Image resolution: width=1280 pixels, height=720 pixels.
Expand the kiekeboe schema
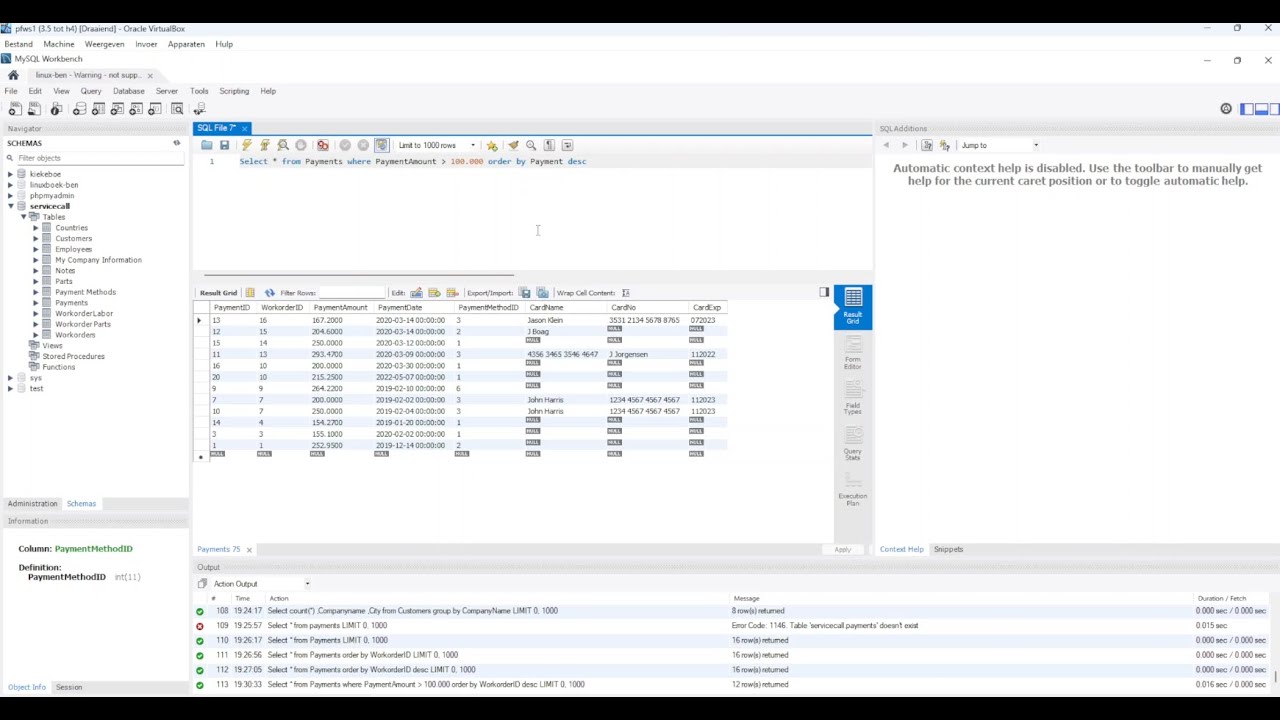tap(10, 174)
